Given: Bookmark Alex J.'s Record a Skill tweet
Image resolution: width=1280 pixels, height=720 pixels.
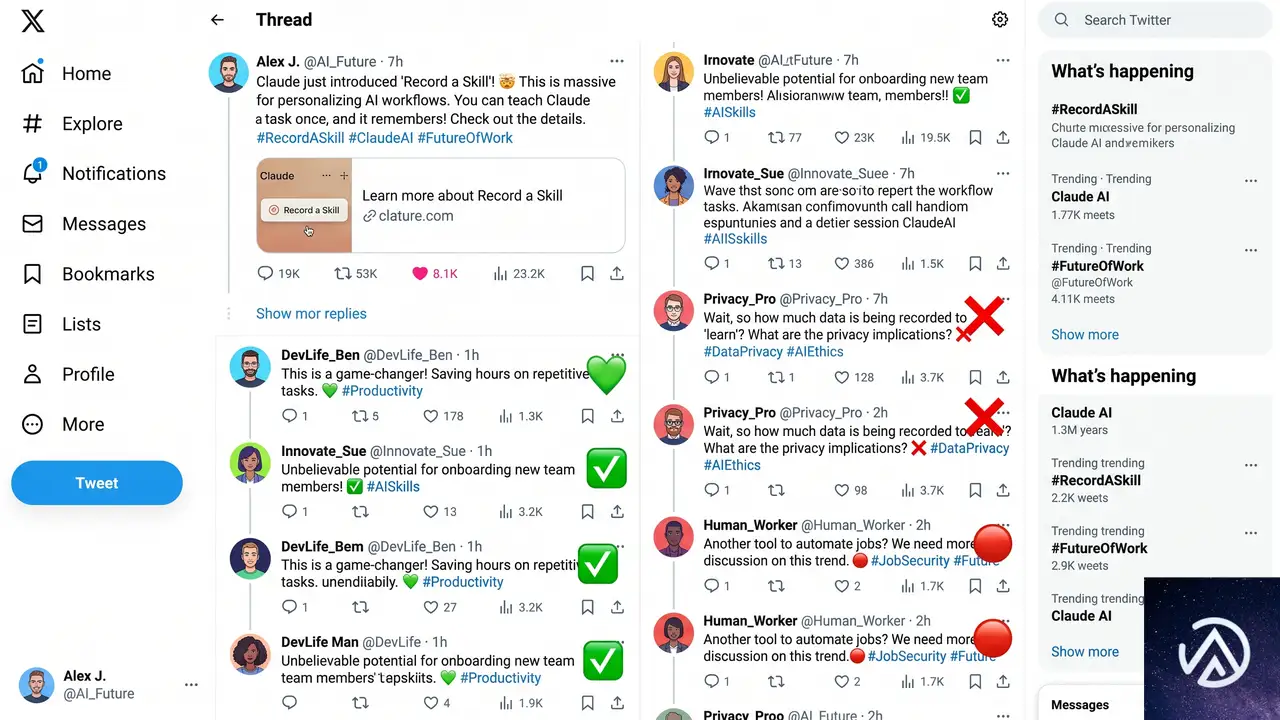Looking at the screenshot, I should pos(587,273).
